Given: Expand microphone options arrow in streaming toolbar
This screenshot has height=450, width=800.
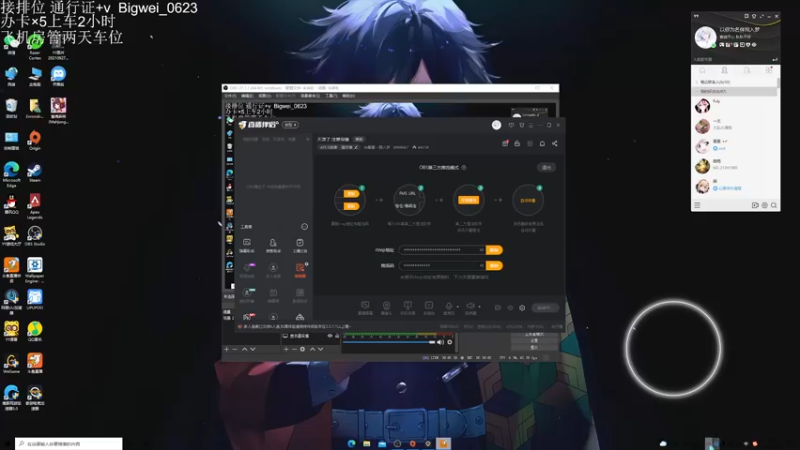Looking at the screenshot, I should (457, 307).
